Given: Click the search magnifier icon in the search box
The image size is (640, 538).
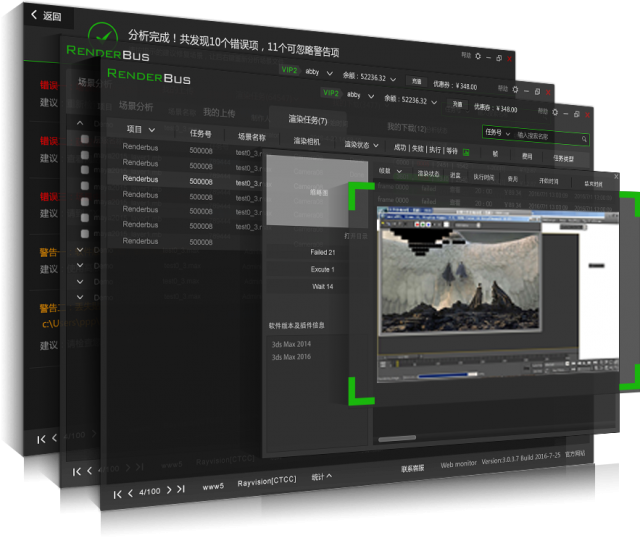Looking at the screenshot, I should point(584,139).
